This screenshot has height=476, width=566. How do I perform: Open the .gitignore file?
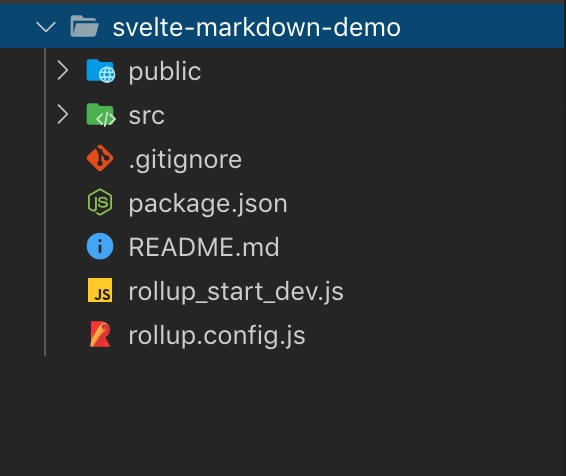[185, 160]
